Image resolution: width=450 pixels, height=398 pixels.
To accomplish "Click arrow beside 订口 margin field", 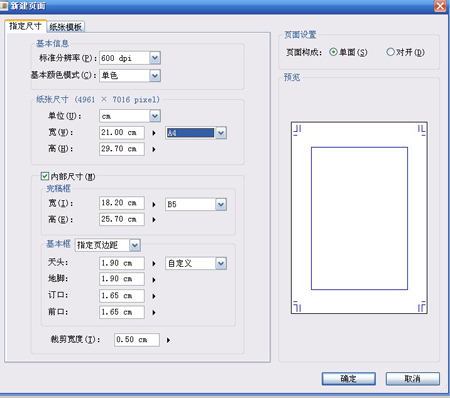I will pos(154,296).
